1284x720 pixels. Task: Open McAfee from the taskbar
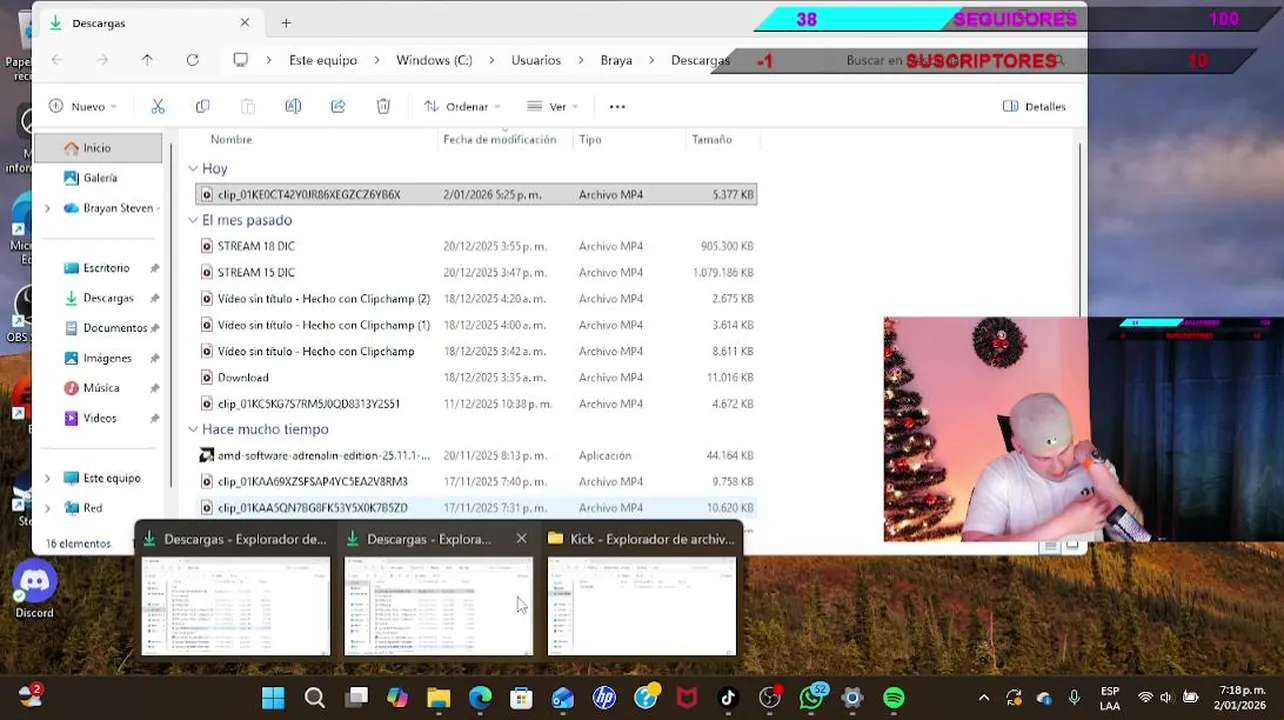coord(687,698)
